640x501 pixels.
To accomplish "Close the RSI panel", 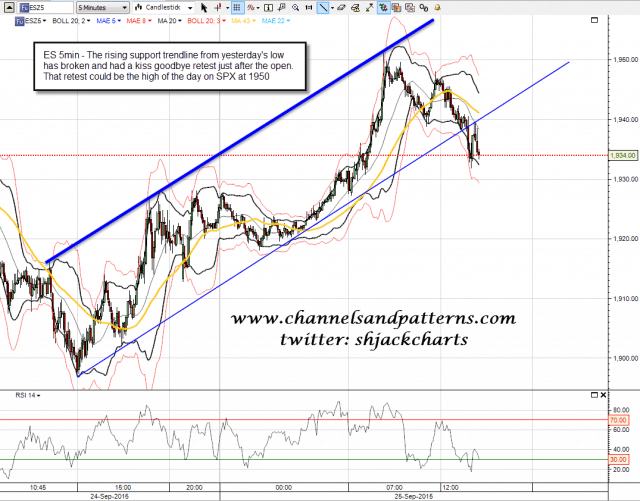I will click(x=603, y=395).
